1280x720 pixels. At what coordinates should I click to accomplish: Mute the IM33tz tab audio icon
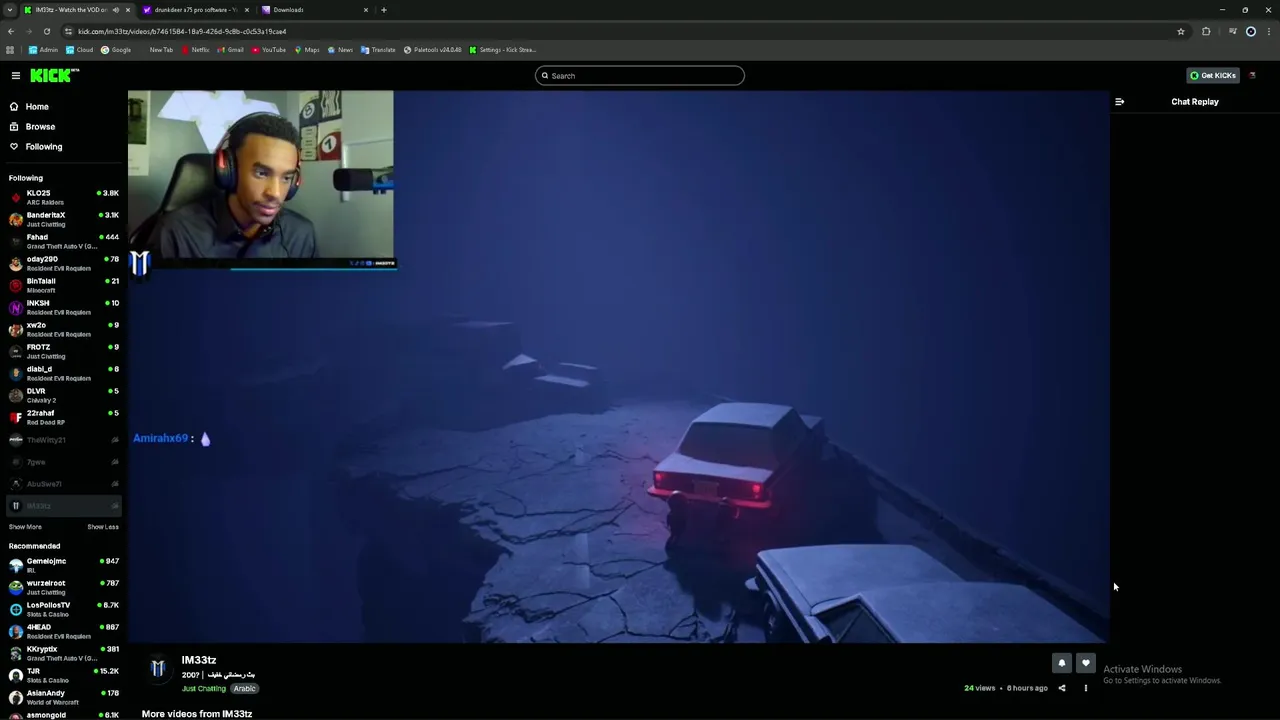[x=116, y=10]
